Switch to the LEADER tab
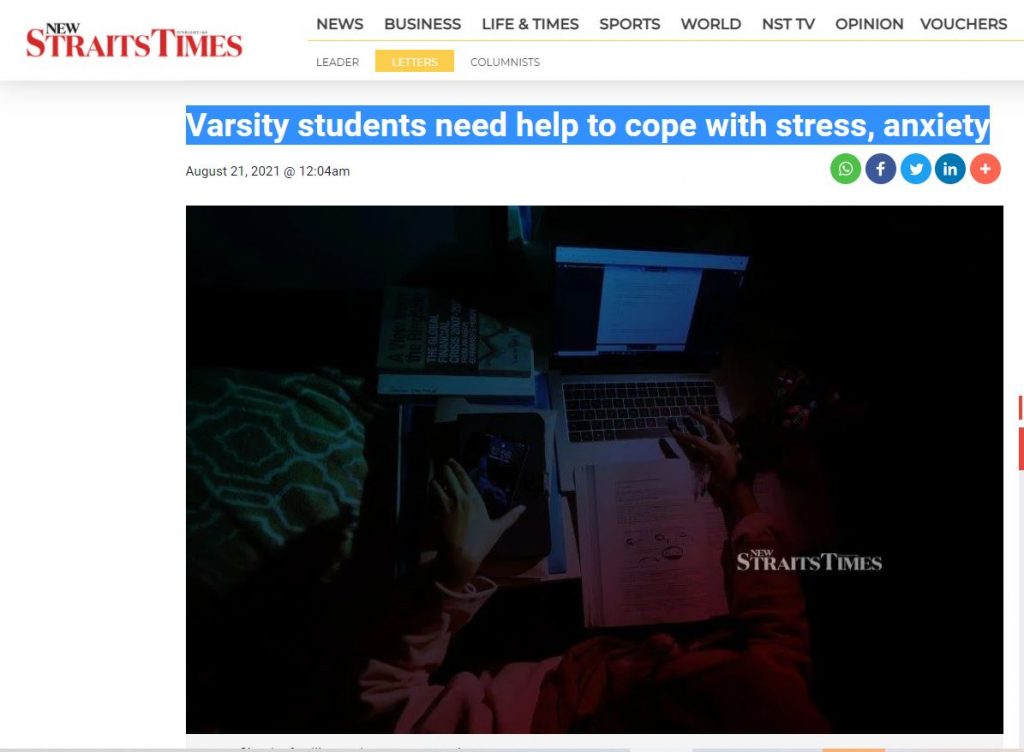Screen dimensions: 1024x752 tap(338, 62)
